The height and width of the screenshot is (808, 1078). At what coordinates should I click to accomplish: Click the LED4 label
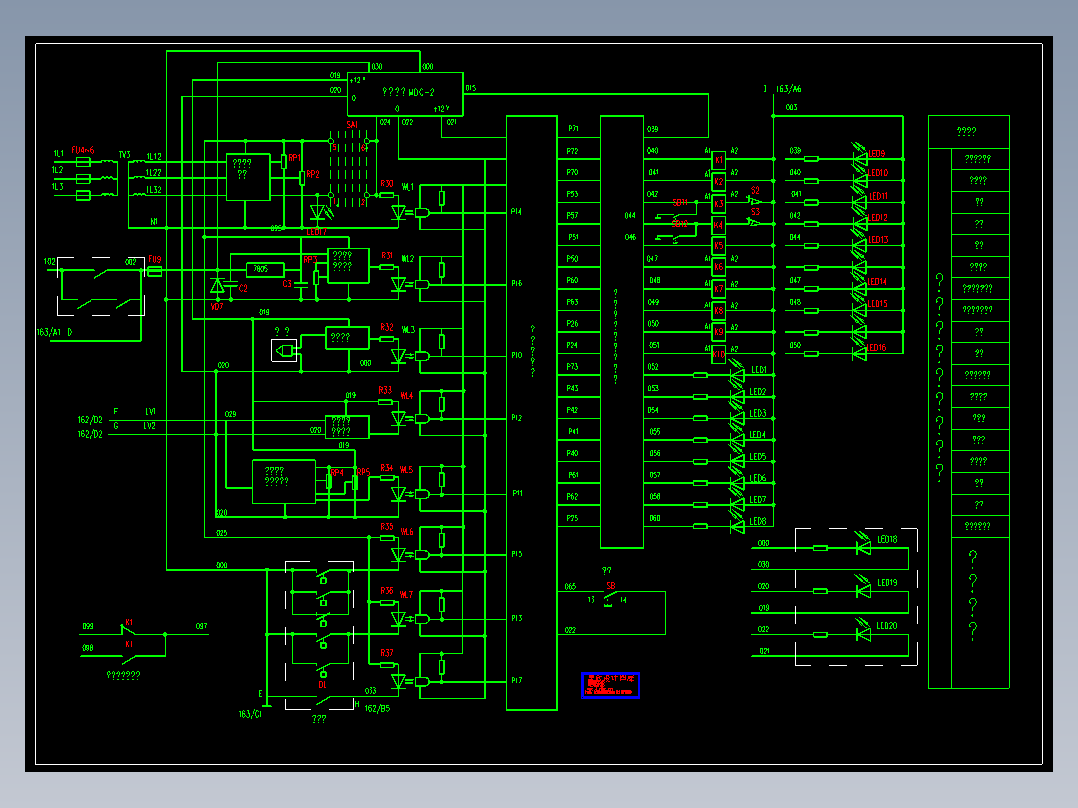click(x=758, y=435)
